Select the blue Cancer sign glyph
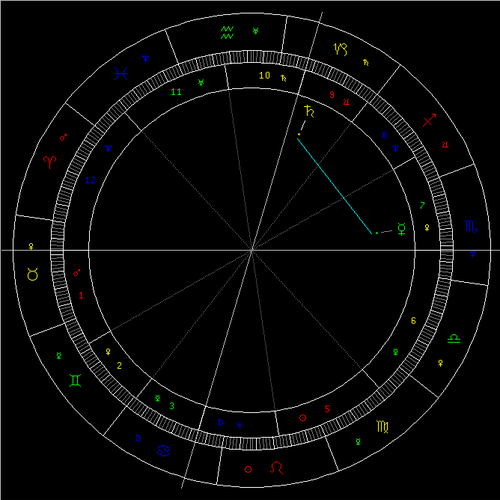This screenshot has width=500, height=500. click(x=164, y=451)
